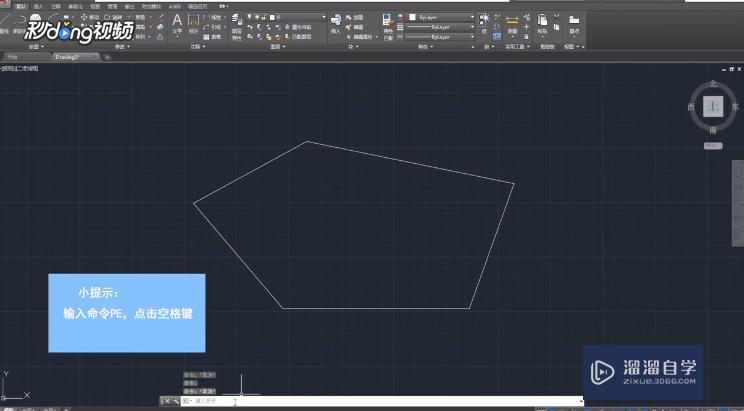Select the Text (文字) tool

[x=177, y=24]
